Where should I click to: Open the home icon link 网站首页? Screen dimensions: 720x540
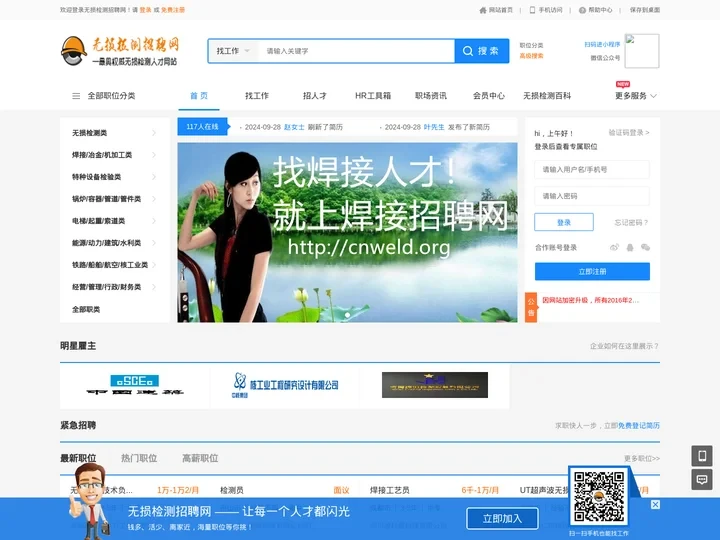coord(496,10)
